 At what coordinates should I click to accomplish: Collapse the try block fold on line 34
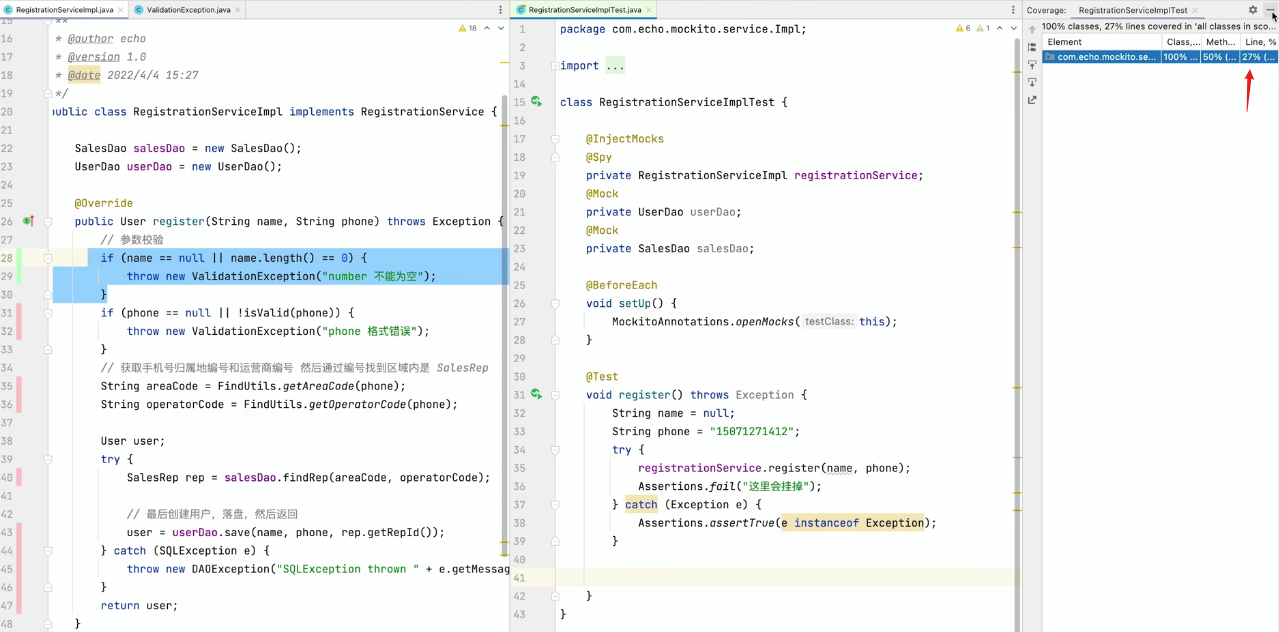[x=555, y=450]
